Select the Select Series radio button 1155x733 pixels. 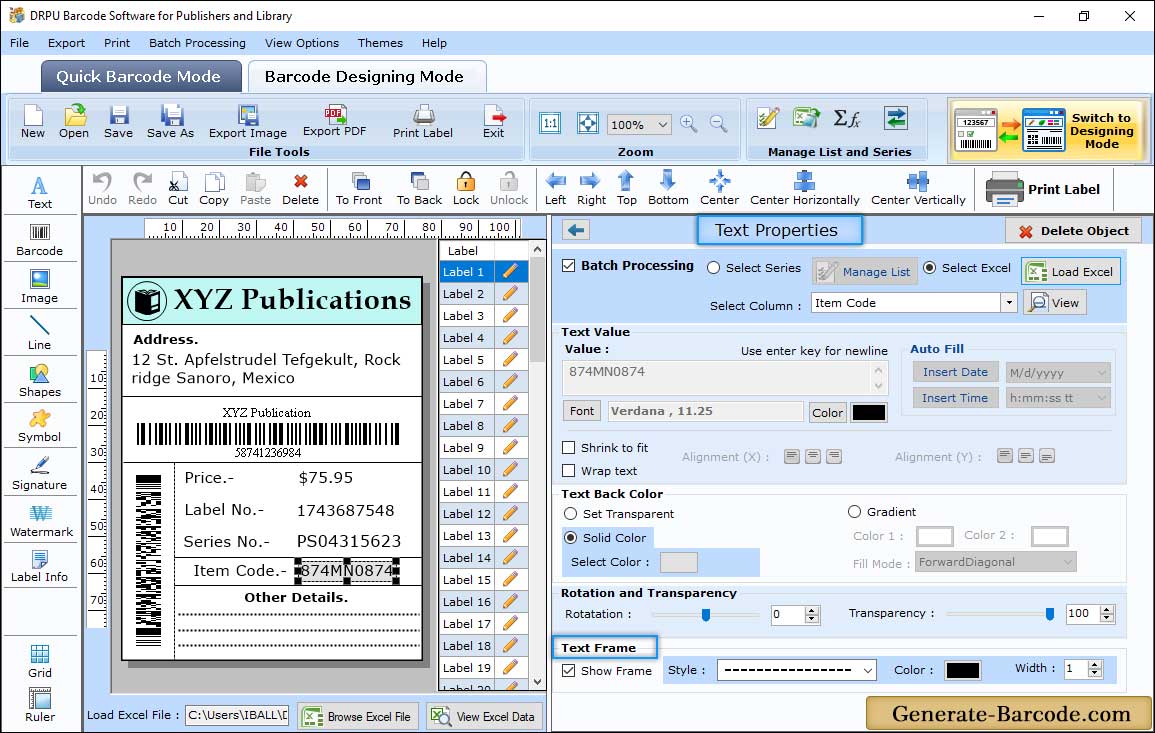[x=713, y=268]
